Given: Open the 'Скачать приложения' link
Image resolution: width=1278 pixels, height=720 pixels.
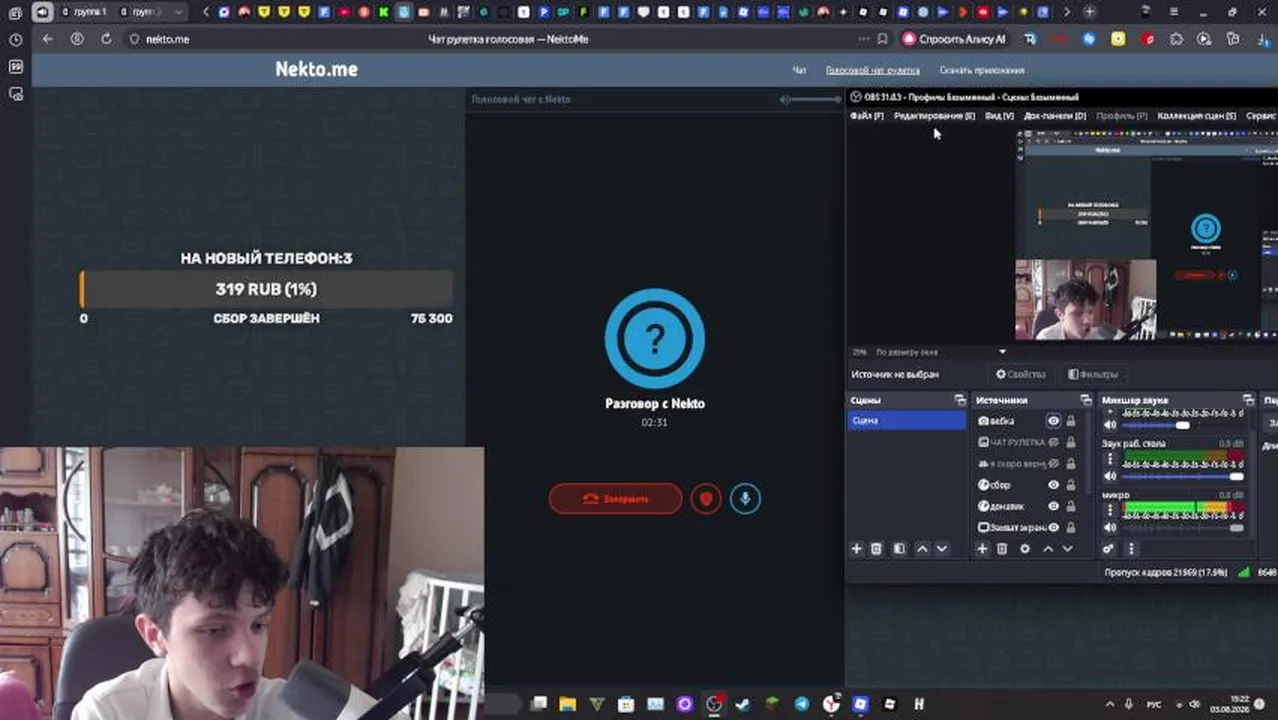Looking at the screenshot, I should 981,70.
